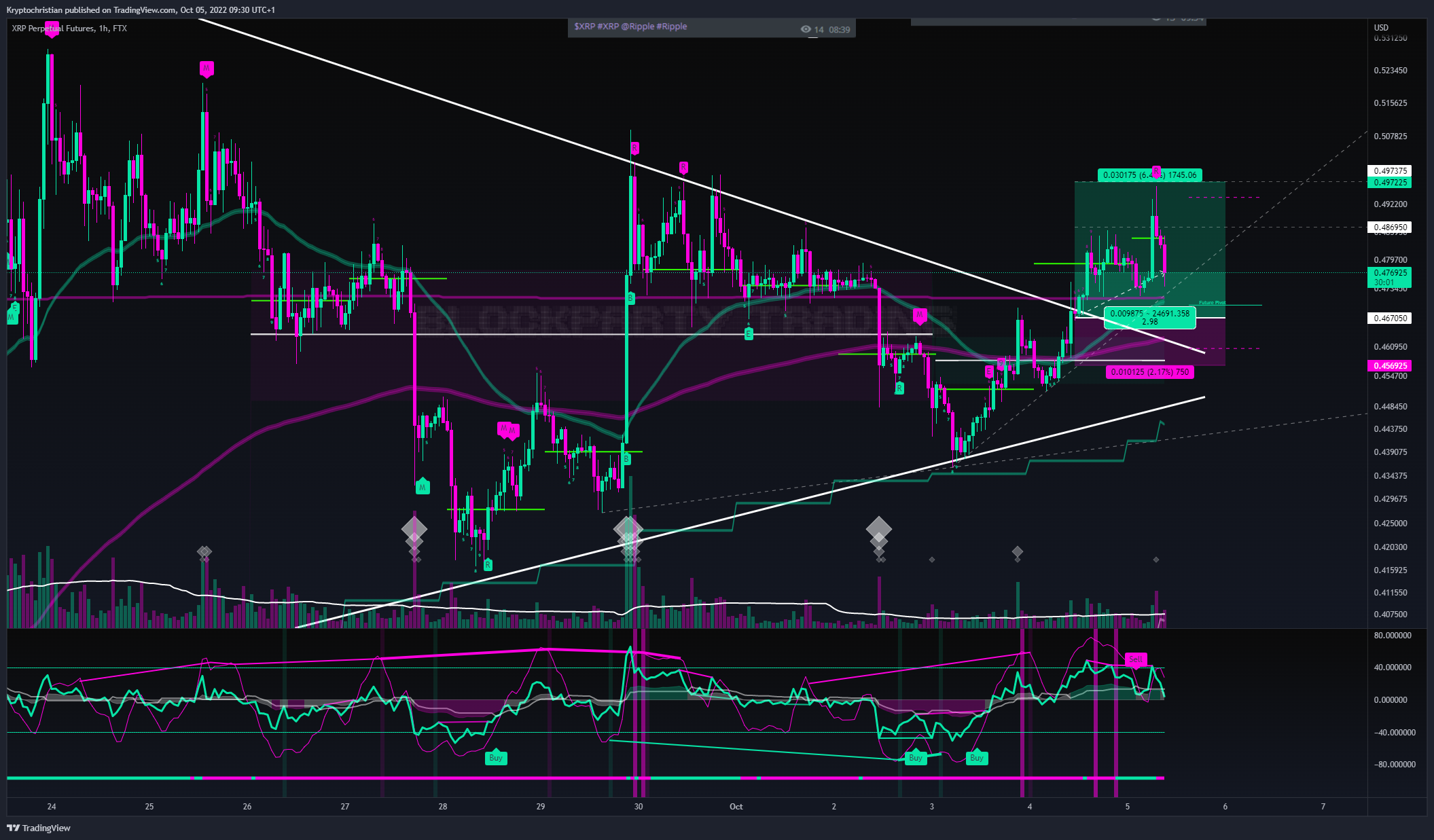The image size is (1434, 840).
Task: Click the magenta R marker atop Sept 30 spike
Action: [x=634, y=148]
